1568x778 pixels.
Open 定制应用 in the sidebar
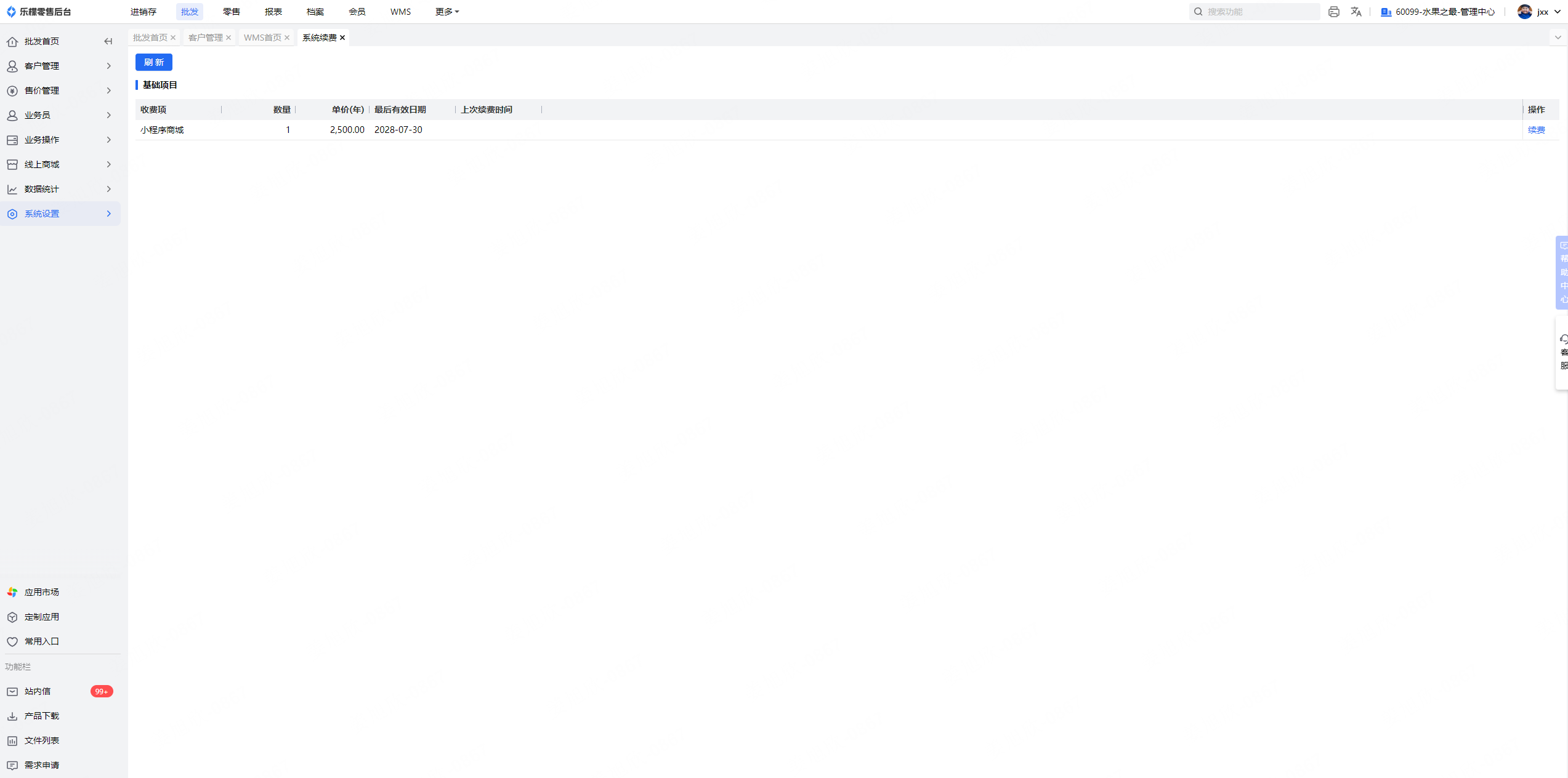tap(41, 617)
